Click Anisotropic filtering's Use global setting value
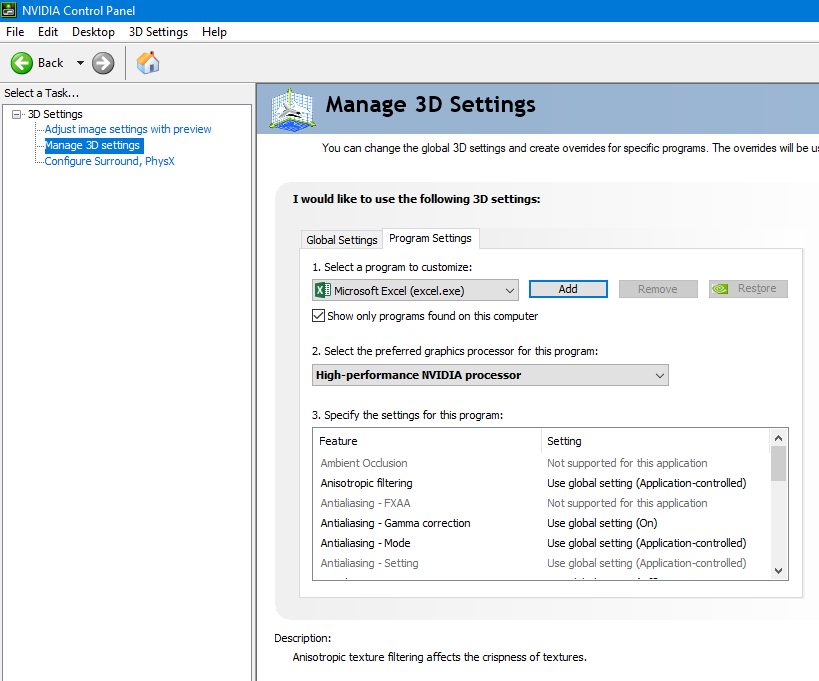819x681 pixels. click(647, 483)
